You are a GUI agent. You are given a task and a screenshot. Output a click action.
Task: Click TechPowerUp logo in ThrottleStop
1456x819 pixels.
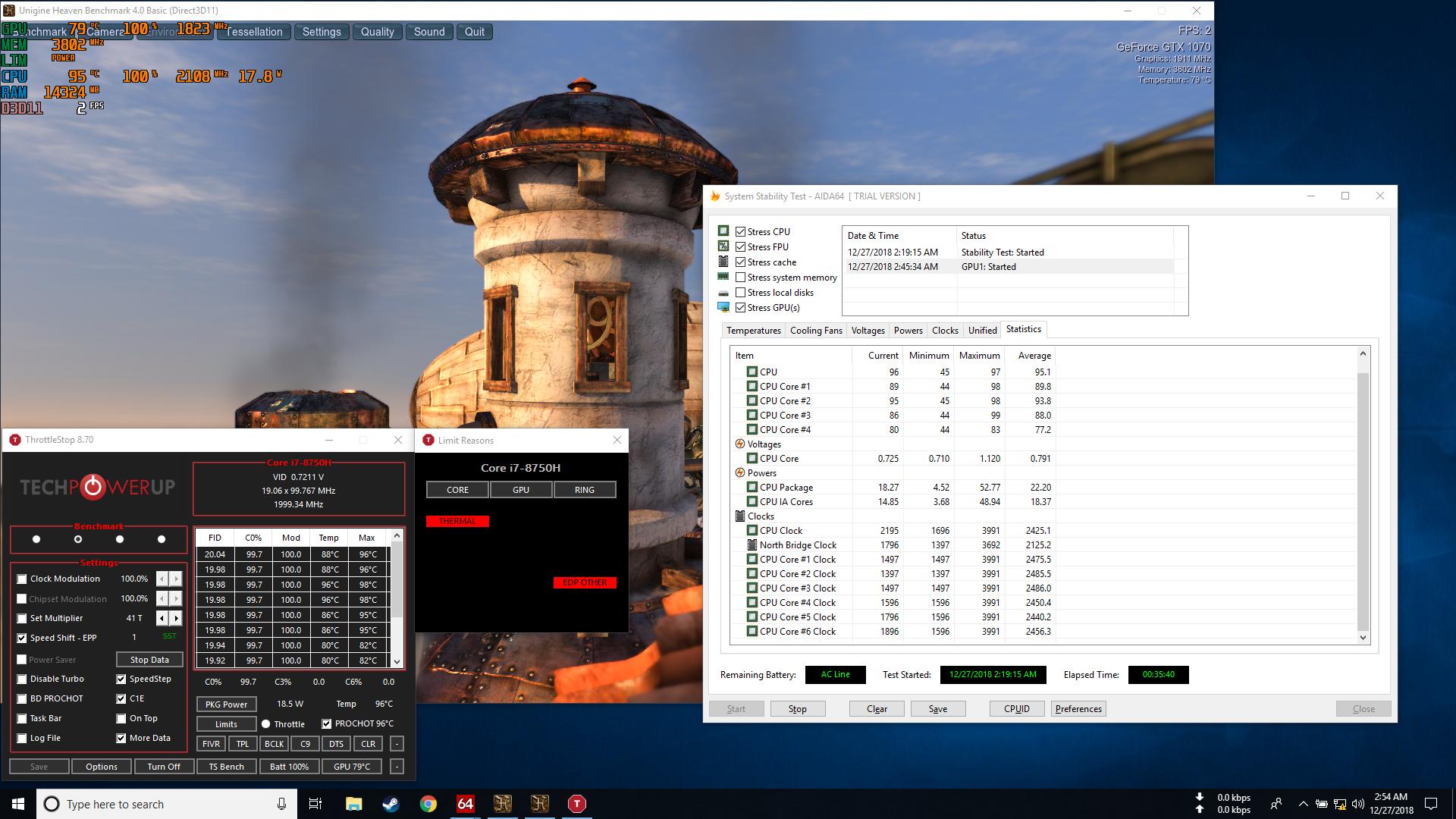(x=97, y=486)
